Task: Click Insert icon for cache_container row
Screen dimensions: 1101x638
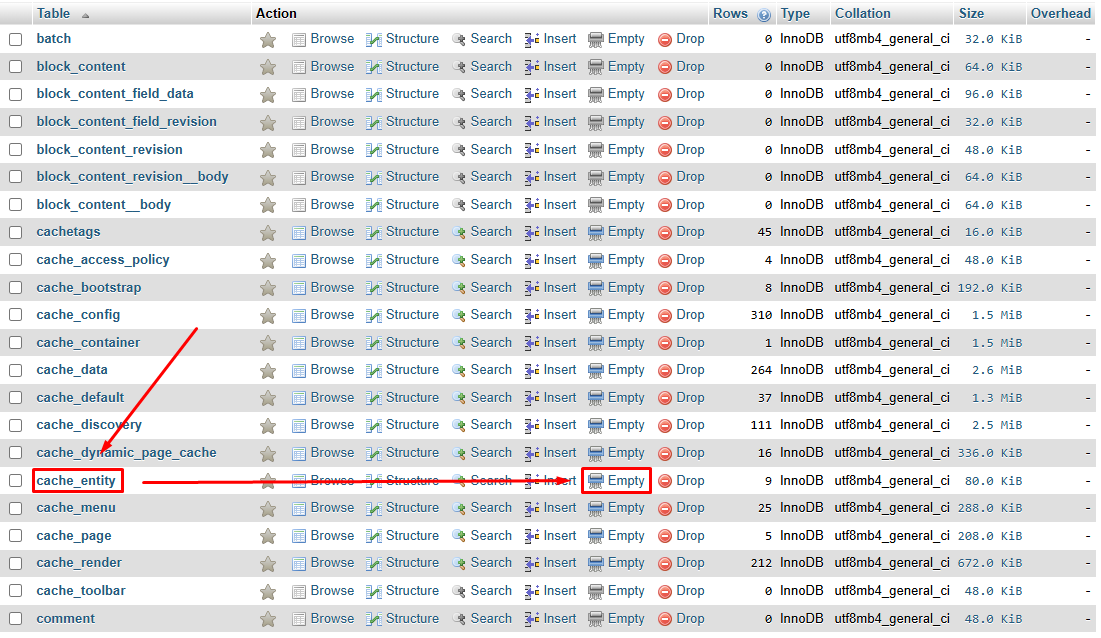Action: pyautogui.click(x=532, y=343)
